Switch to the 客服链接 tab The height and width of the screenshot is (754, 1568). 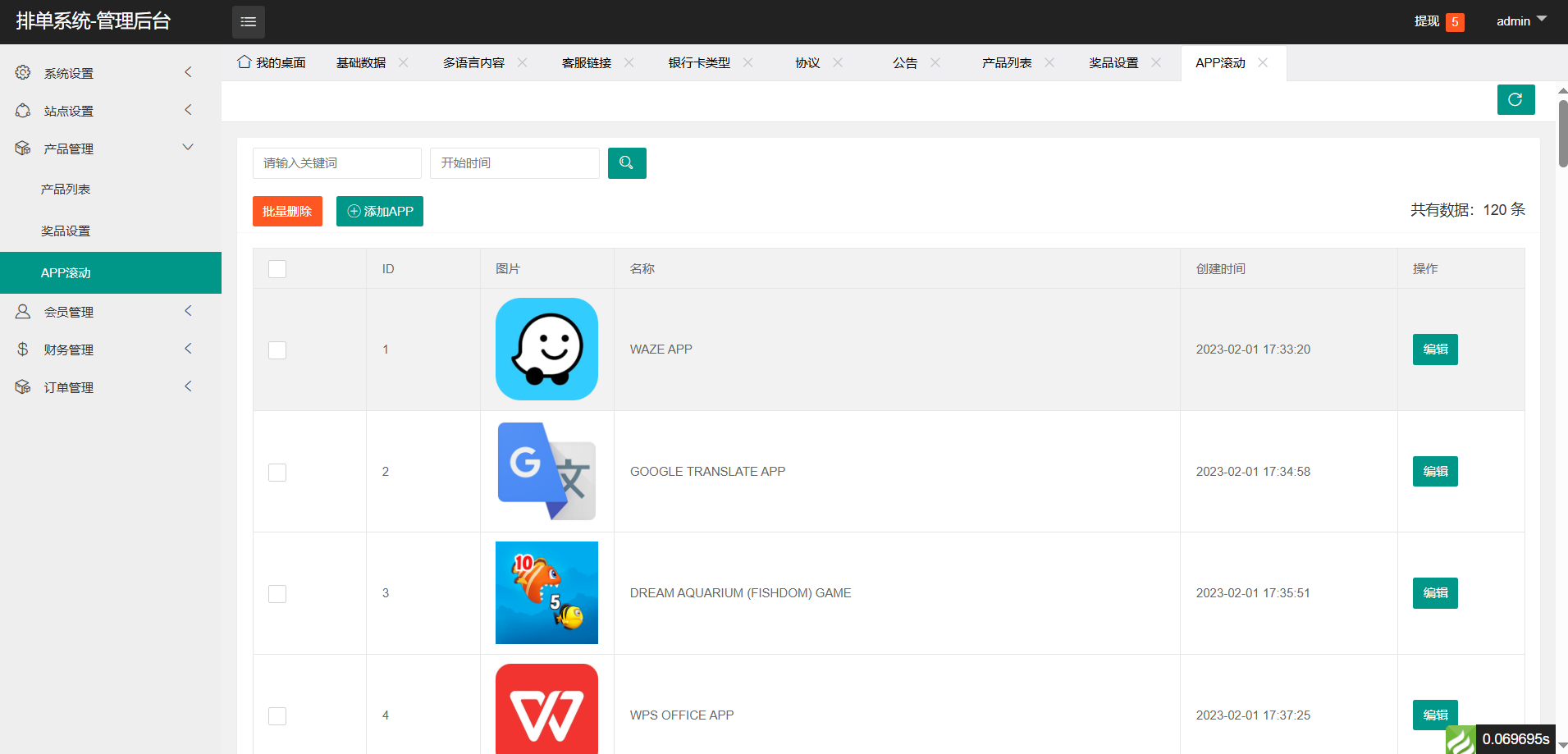click(x=587, y=63)
